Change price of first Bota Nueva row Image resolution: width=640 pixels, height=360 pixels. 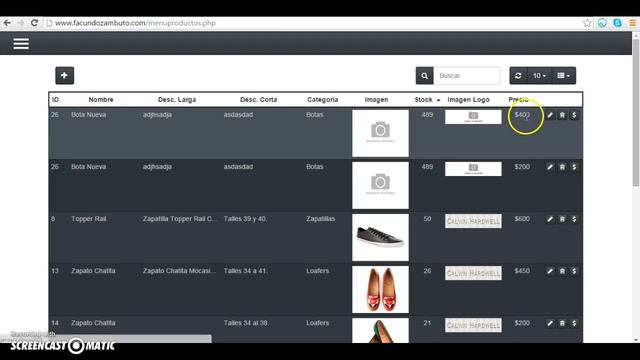[574, 115]
